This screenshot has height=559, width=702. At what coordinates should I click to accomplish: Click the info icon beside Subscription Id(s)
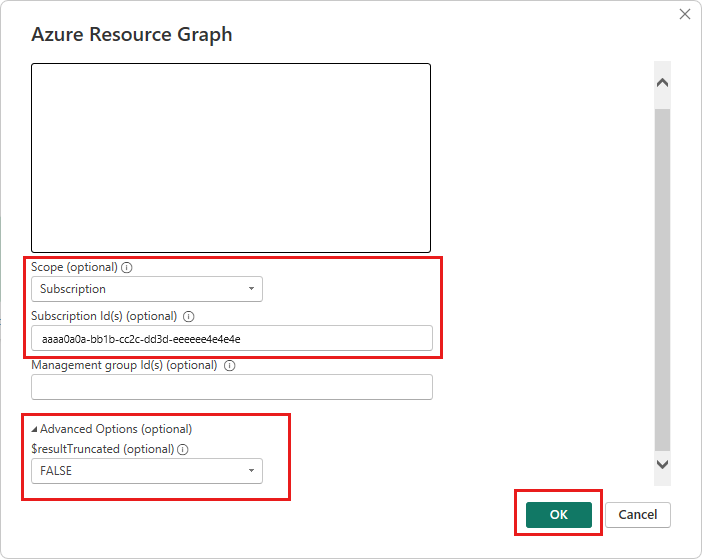[x=189, y=317]
